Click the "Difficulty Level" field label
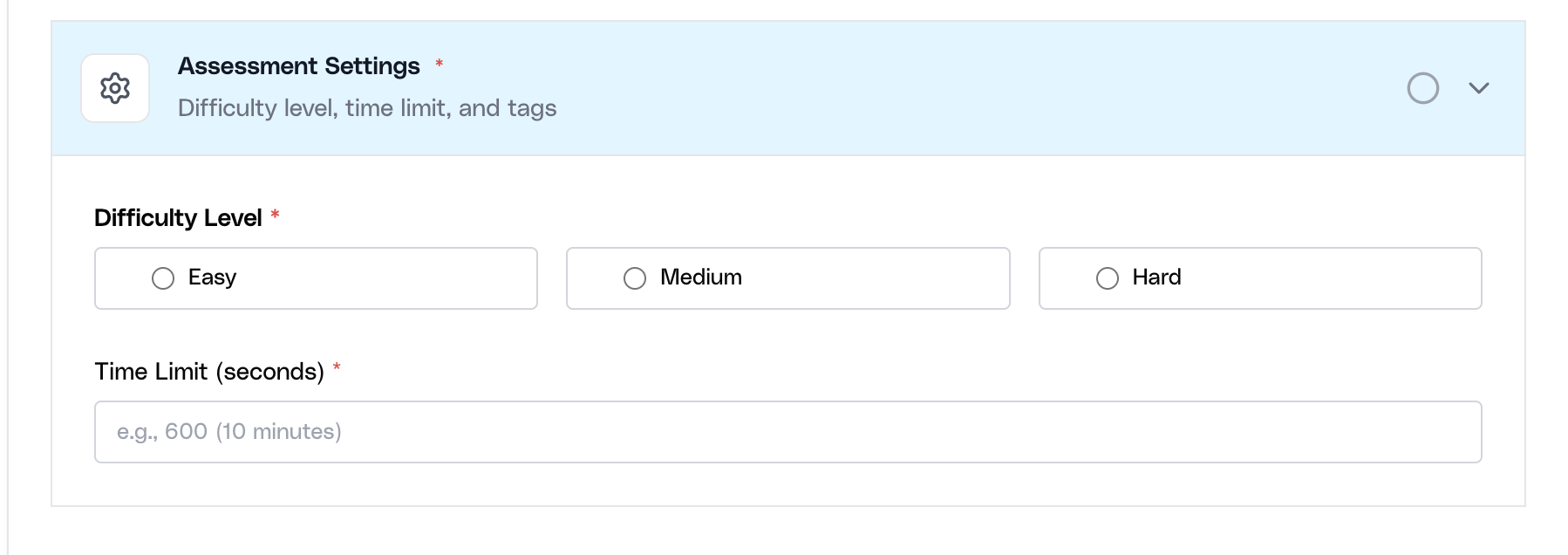The width and height of the screenshot is (1568, 555). click(178, 218)
